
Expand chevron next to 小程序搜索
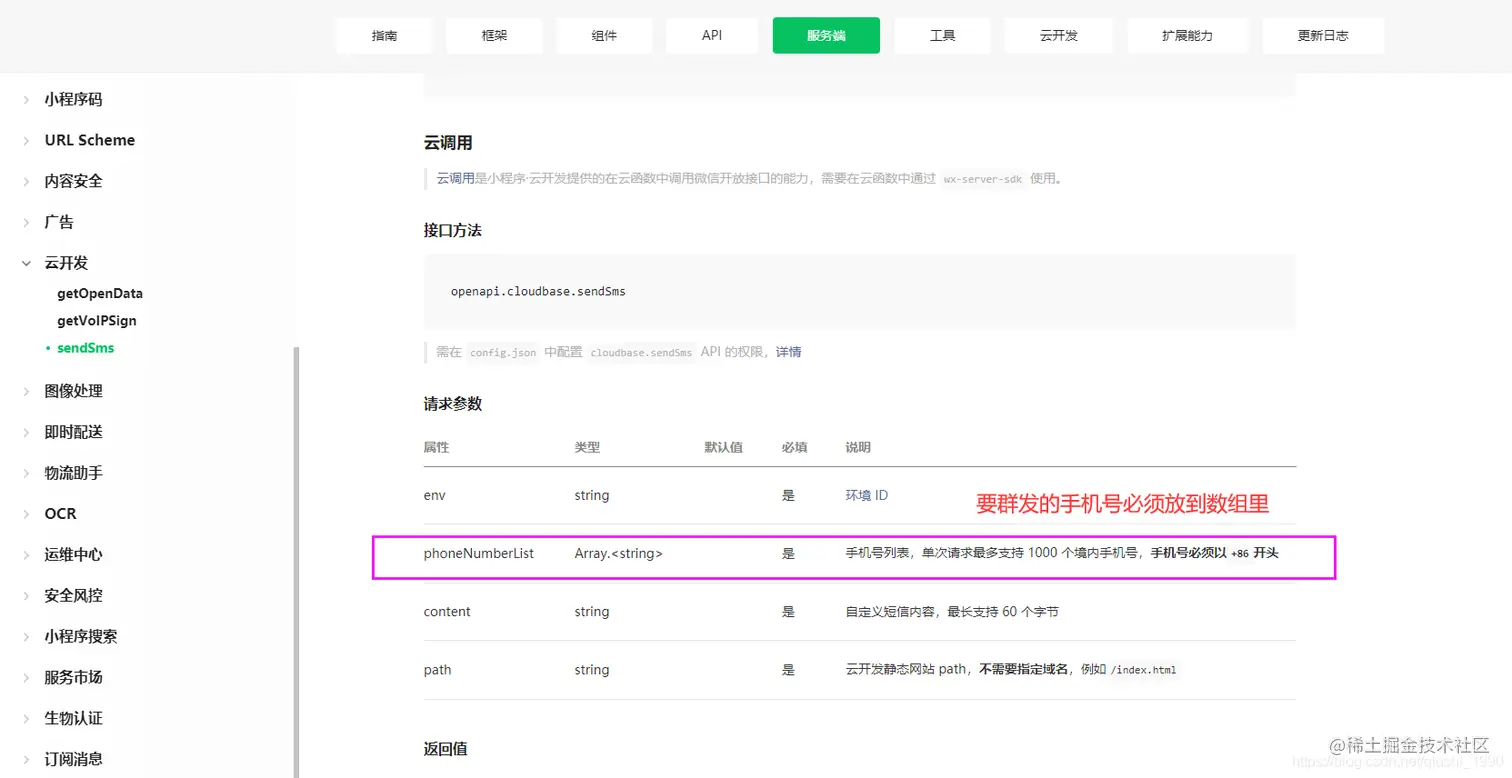click(x=26, y=637)
